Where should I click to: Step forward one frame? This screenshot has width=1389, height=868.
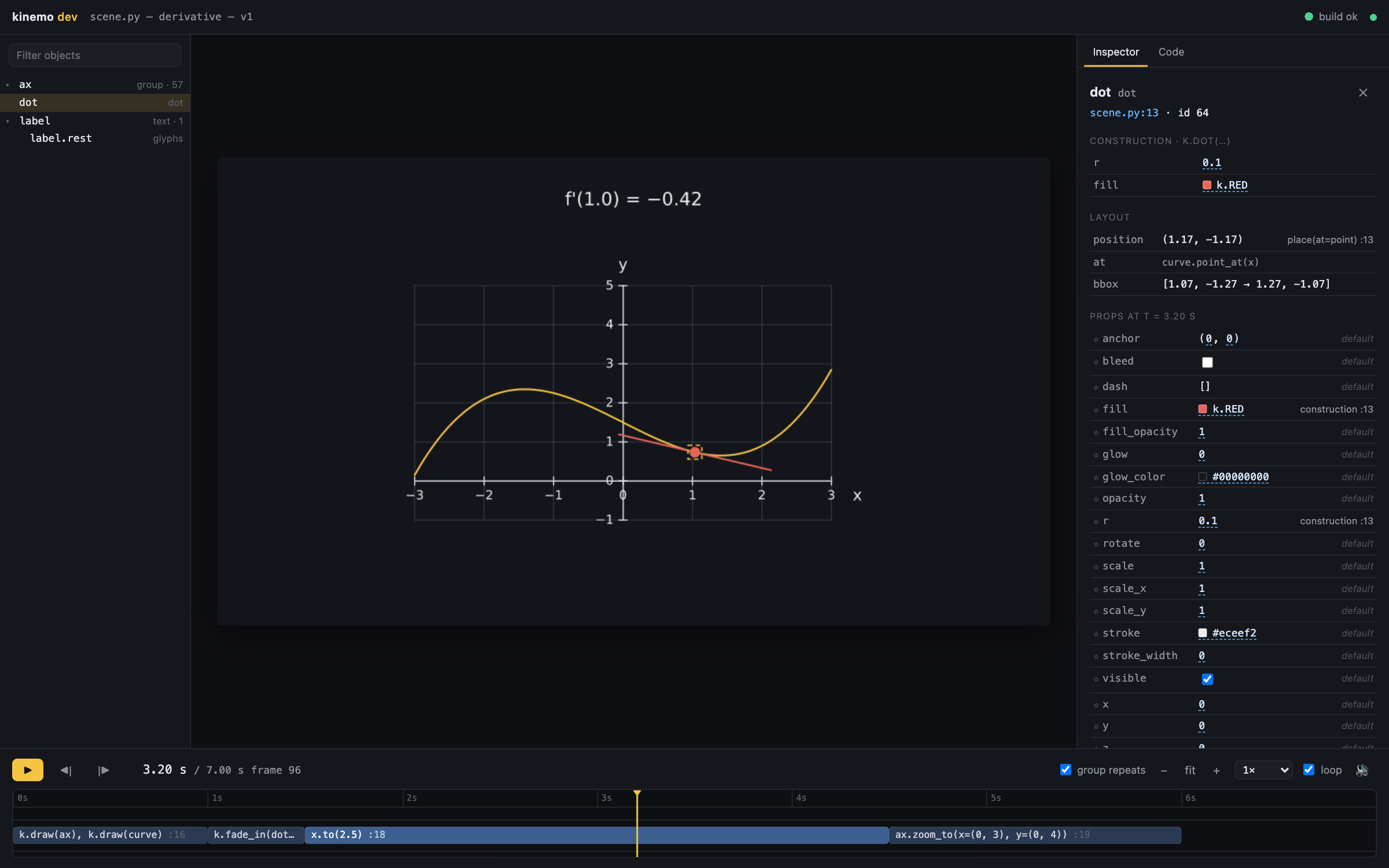[104, 770]
